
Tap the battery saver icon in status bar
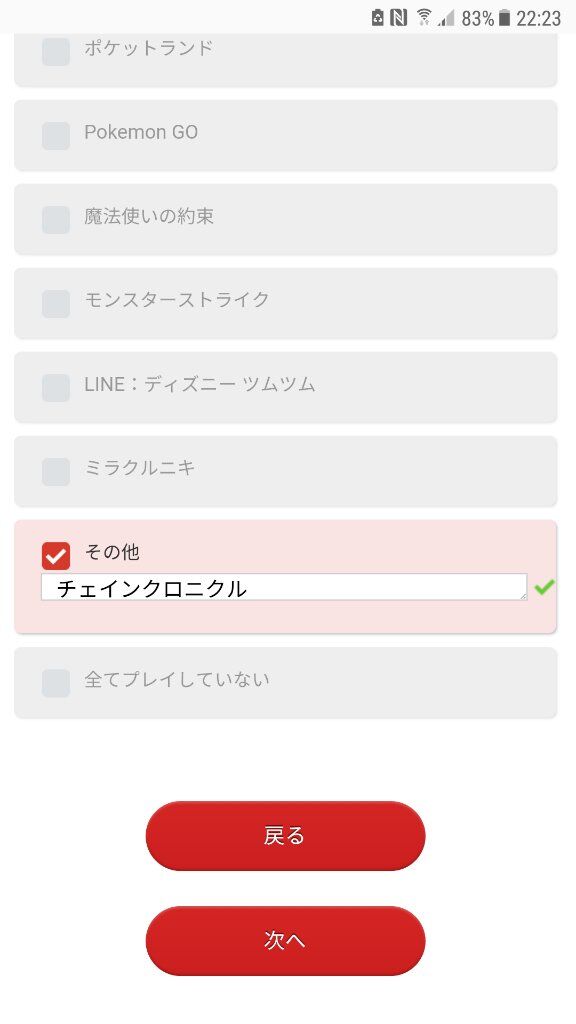[x=377, y=18]
